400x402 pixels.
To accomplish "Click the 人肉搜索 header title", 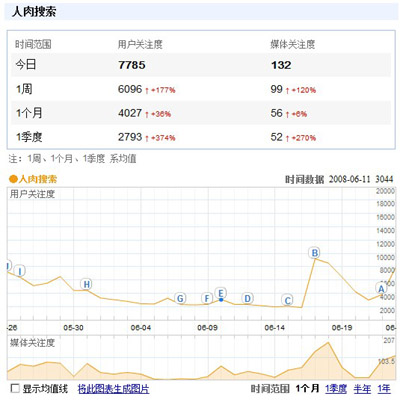I will point(34,12).
